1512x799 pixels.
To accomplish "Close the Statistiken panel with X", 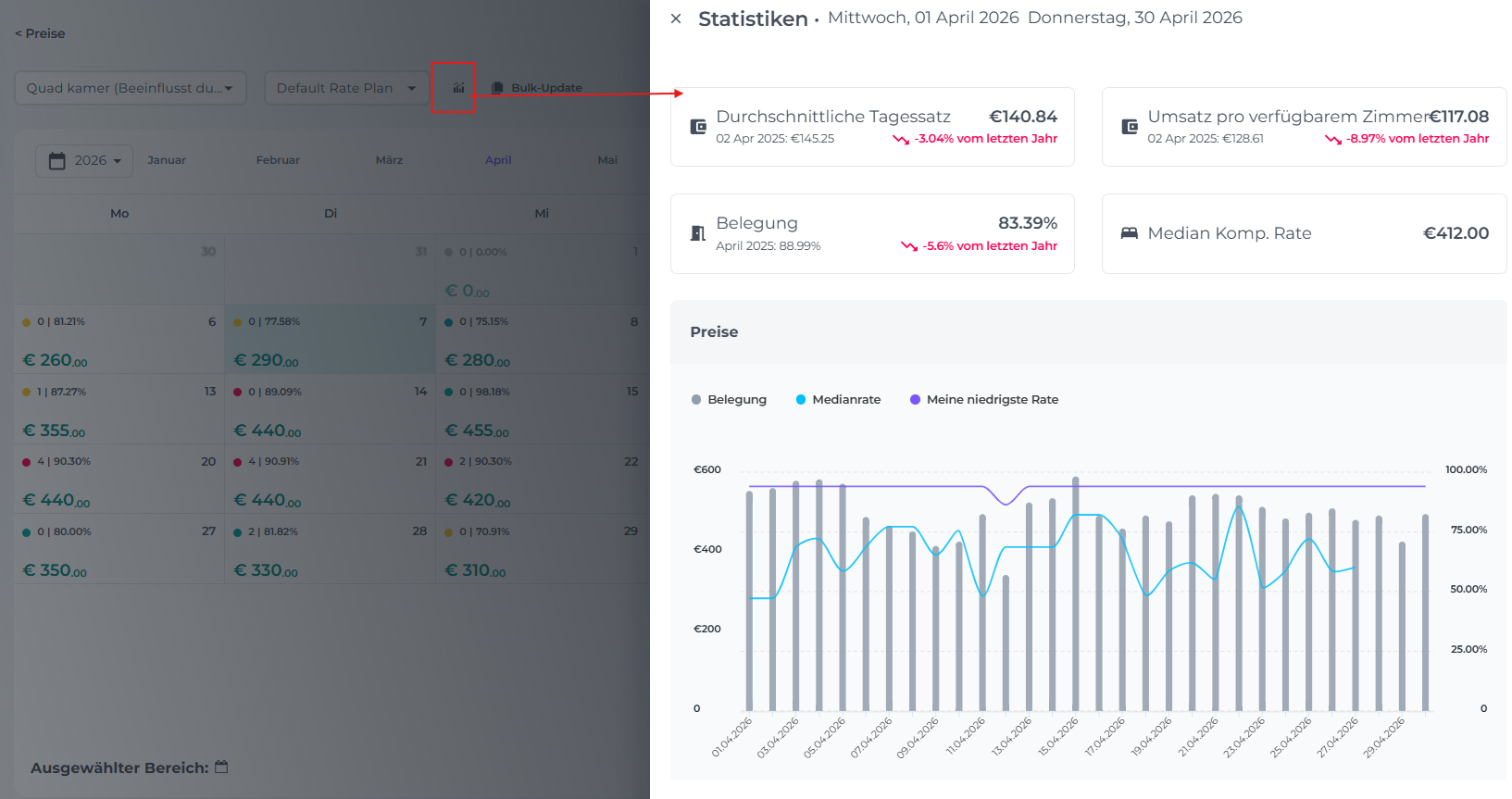I will [x=676, y=19].
